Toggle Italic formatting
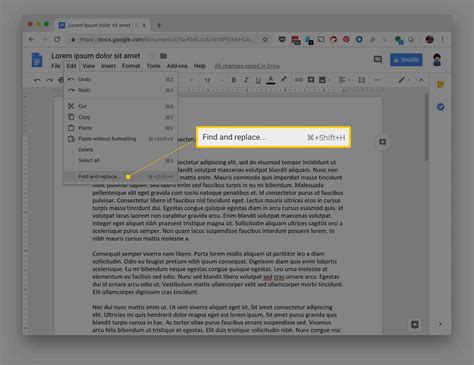Screen dimensions: 474x365 tap(246, 80)
